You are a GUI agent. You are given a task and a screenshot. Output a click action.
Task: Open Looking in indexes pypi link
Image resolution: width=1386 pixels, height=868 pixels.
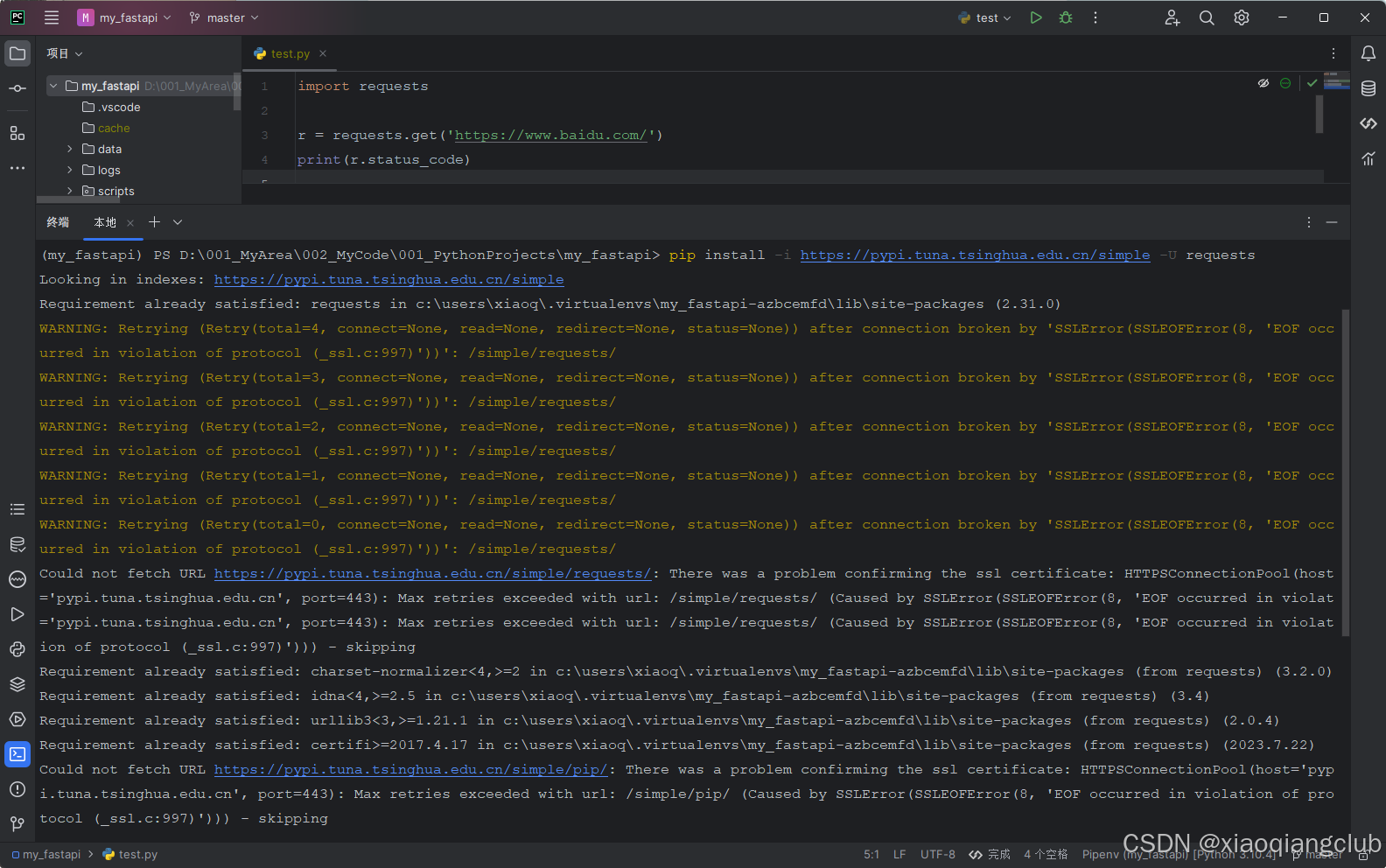click(x=388, y=279)
